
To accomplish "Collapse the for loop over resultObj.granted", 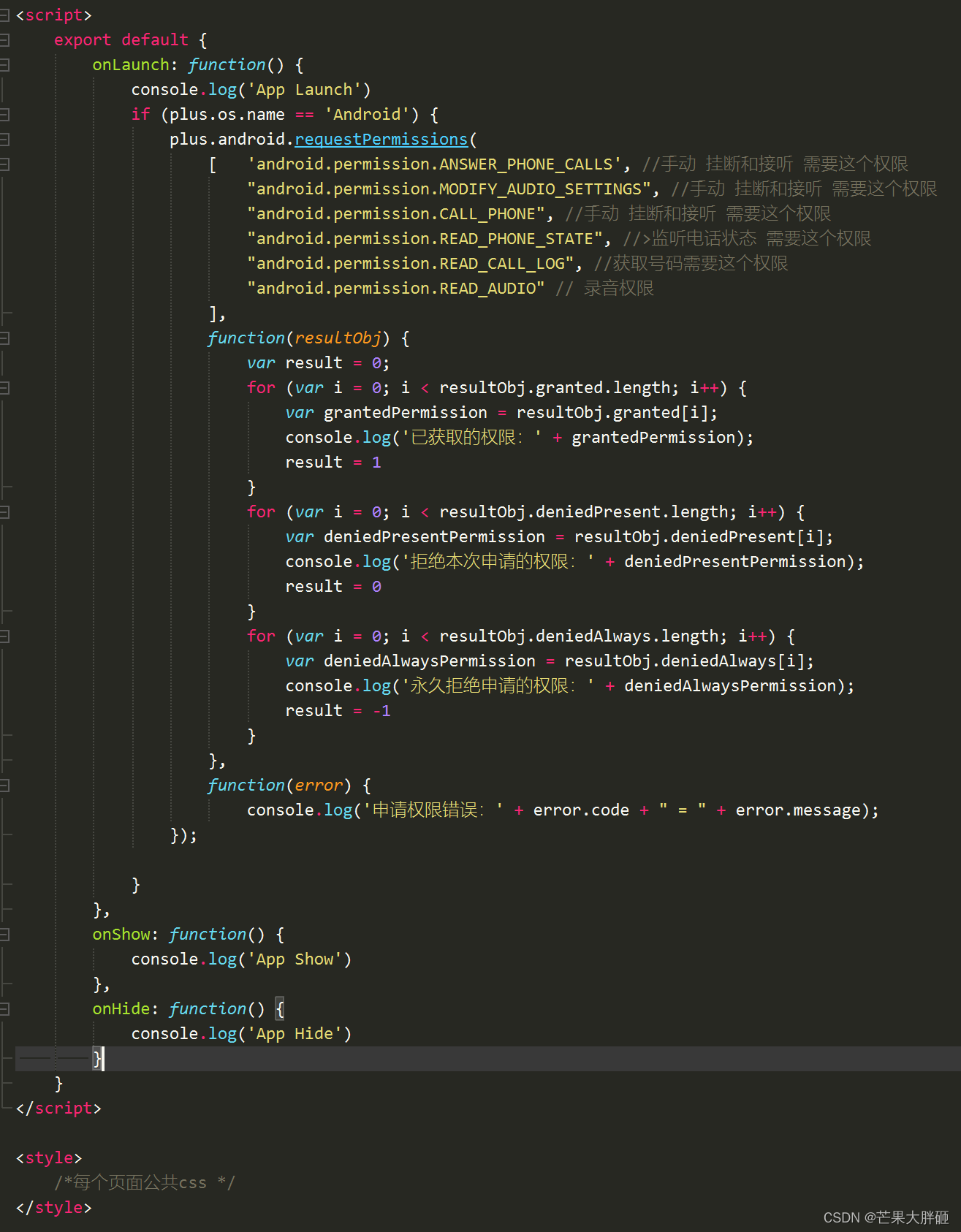I will pos(4,387).
